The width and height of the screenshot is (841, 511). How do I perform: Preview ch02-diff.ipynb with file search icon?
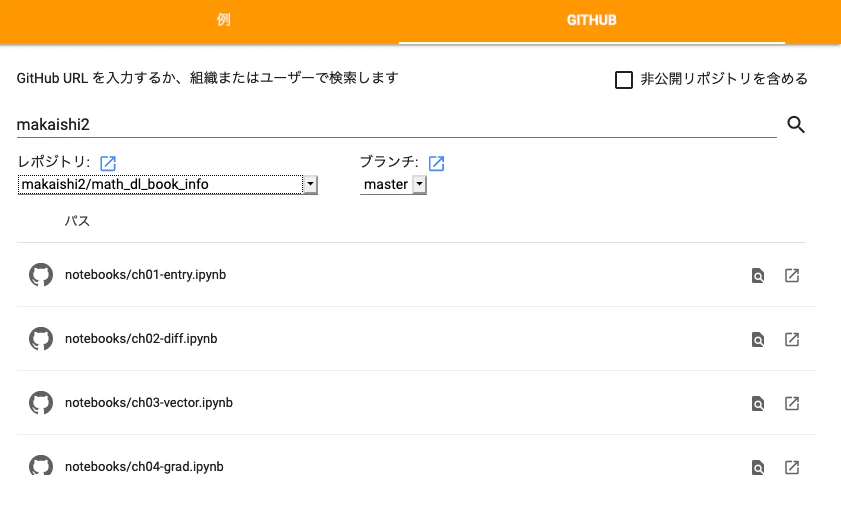coord(758,339)
